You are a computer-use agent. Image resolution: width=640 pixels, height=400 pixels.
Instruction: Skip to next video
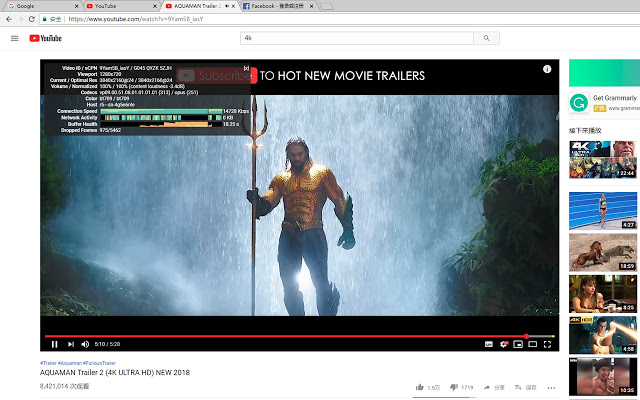[x=71, y=344]
